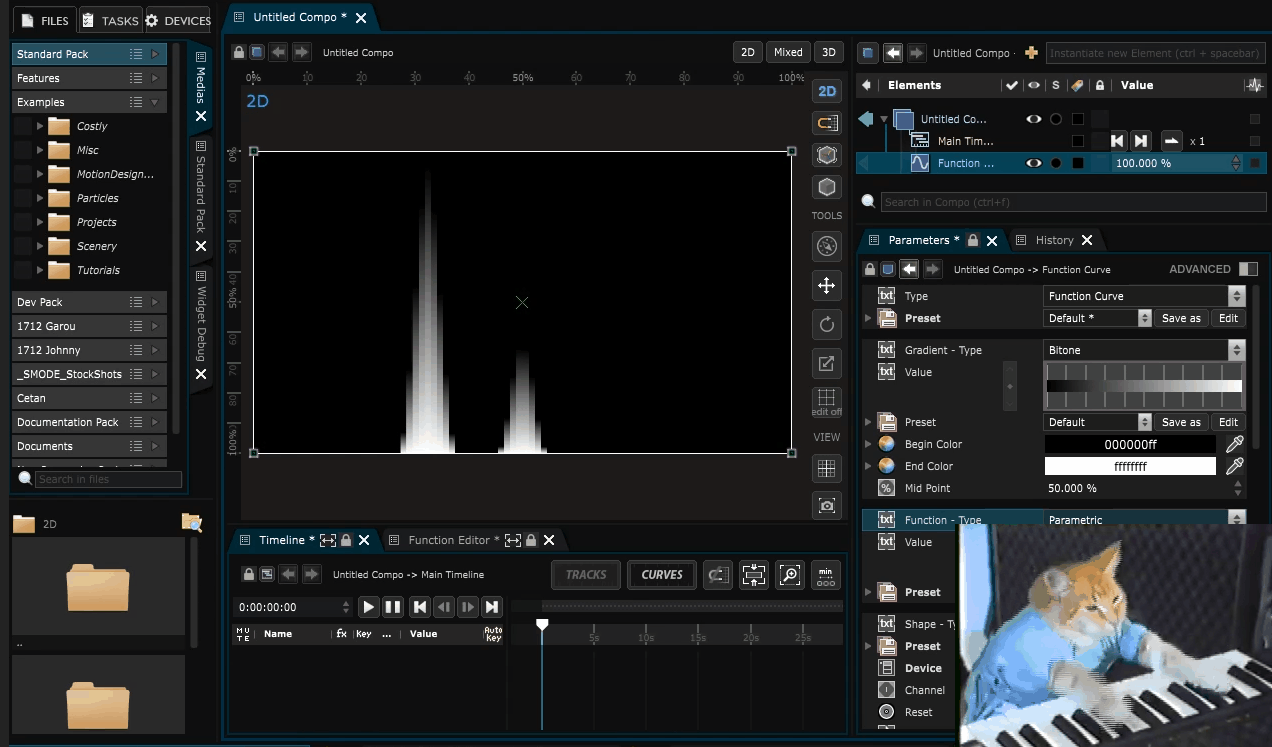Tick the checkbox beside the Costly folder

[x=23, y=126]
